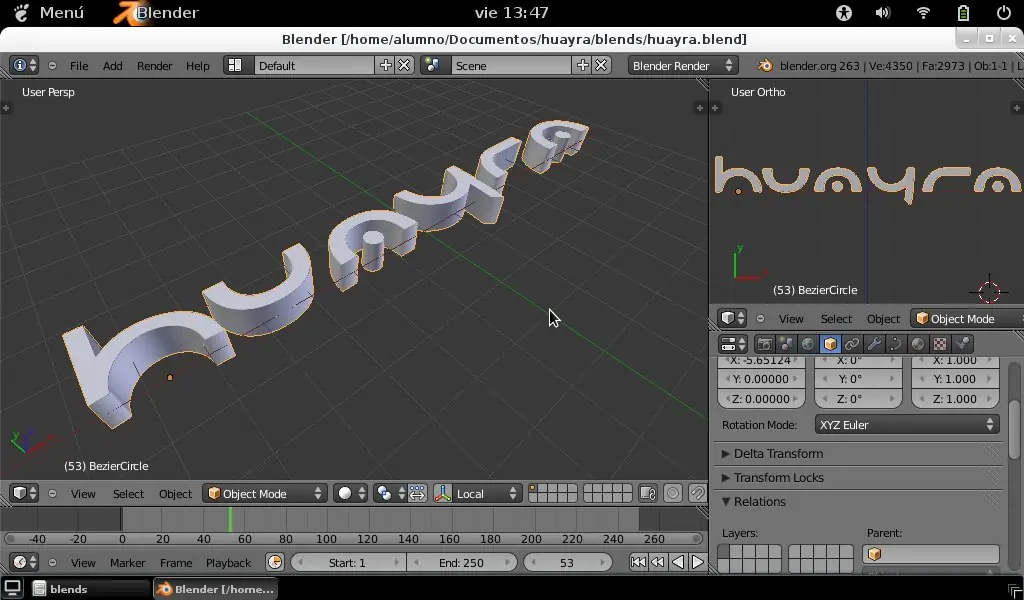
Task: Toggle manipulate center points only
Action: (x=417, y=493)
